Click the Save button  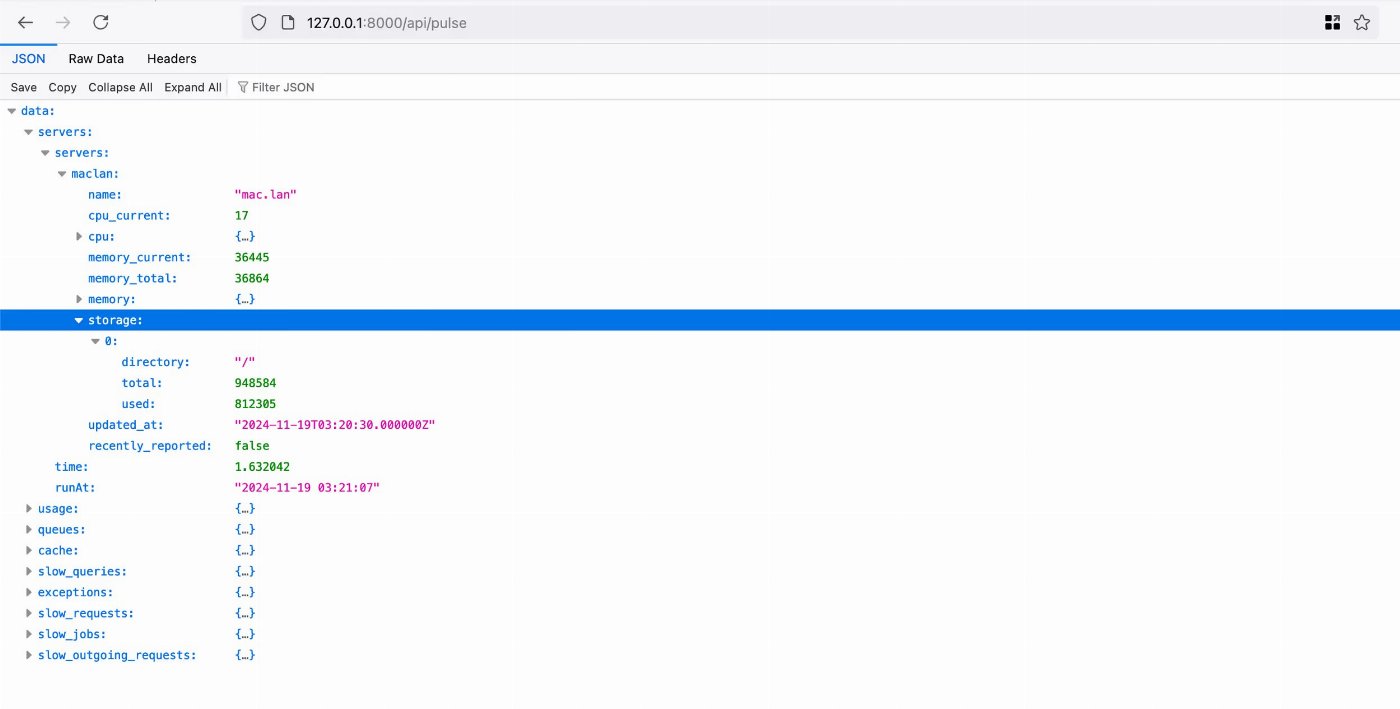[24, 87]
